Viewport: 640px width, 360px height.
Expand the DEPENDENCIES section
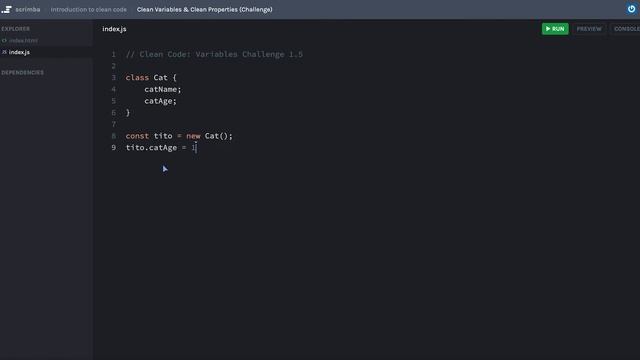point(22,73)
